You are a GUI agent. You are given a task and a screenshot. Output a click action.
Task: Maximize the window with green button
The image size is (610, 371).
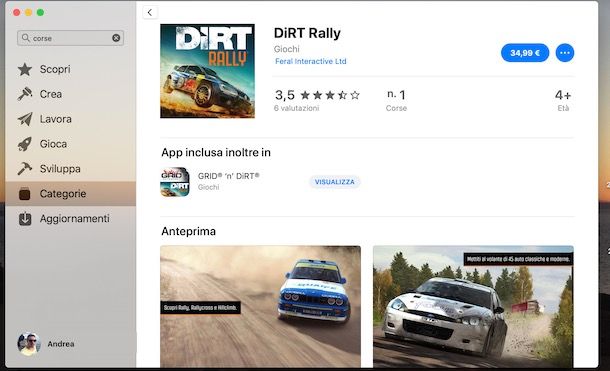(x=40, y=12)
